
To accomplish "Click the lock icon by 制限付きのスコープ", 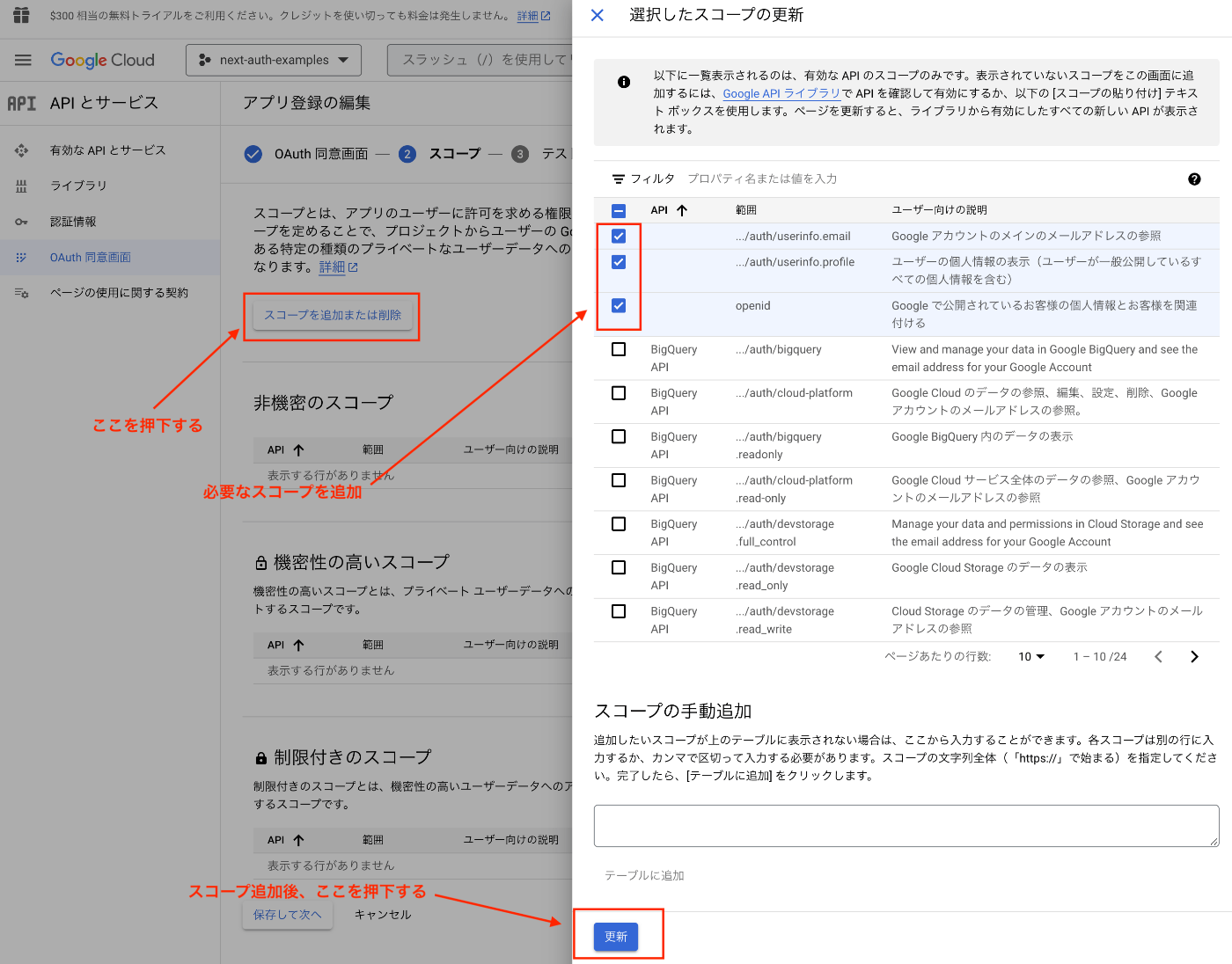I will pyautogui.click(x=260, y=757).
